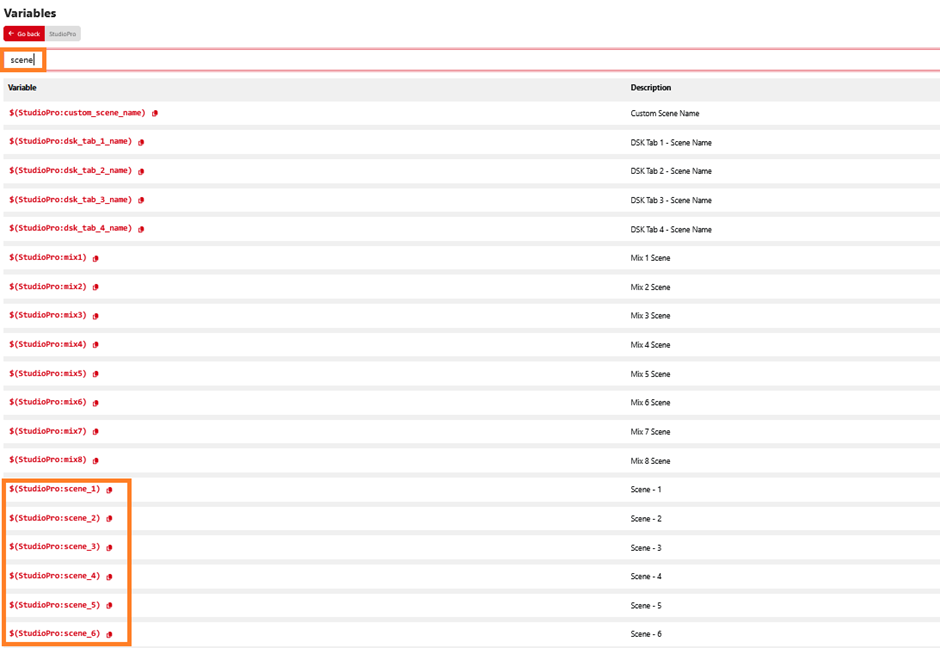Screen dimensions: 940x648
Task: Copy the mix5 variable to clipboard
Action: (95, 373)
